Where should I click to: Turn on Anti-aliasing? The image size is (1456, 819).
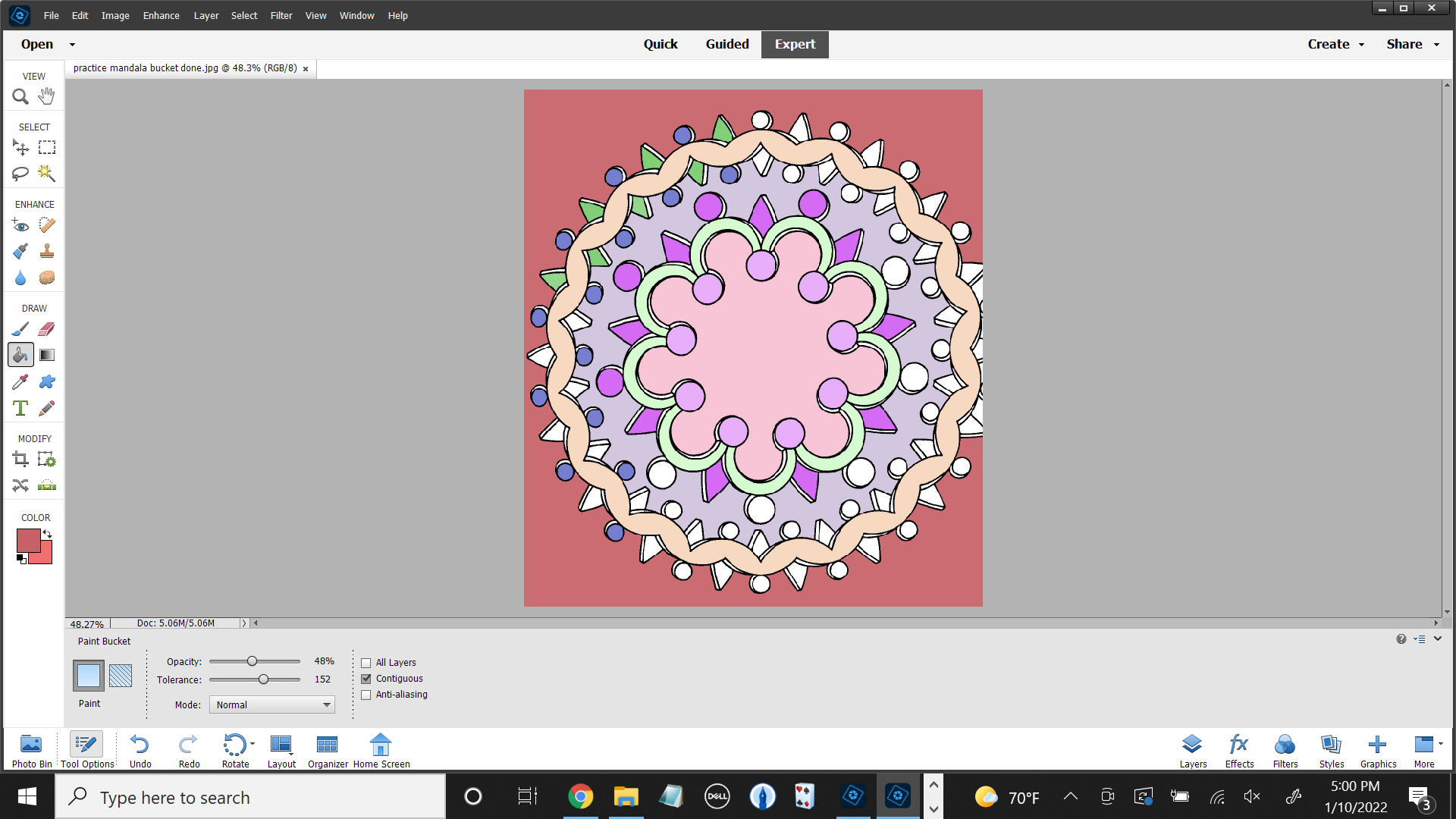click(366, 695)
